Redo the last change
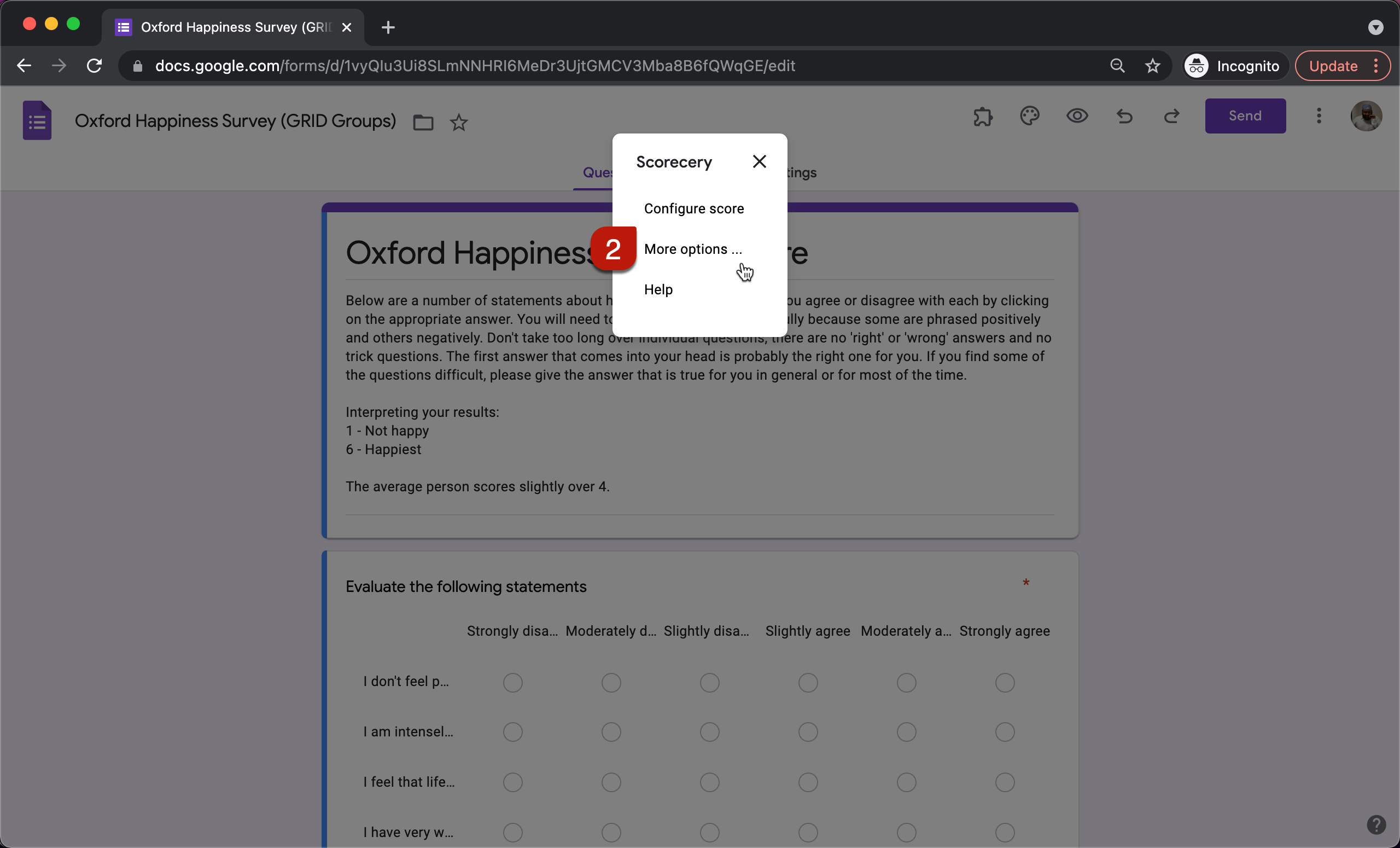Image resolution: width=1400 pixels, height=848 pixels. click(1171, 117)
